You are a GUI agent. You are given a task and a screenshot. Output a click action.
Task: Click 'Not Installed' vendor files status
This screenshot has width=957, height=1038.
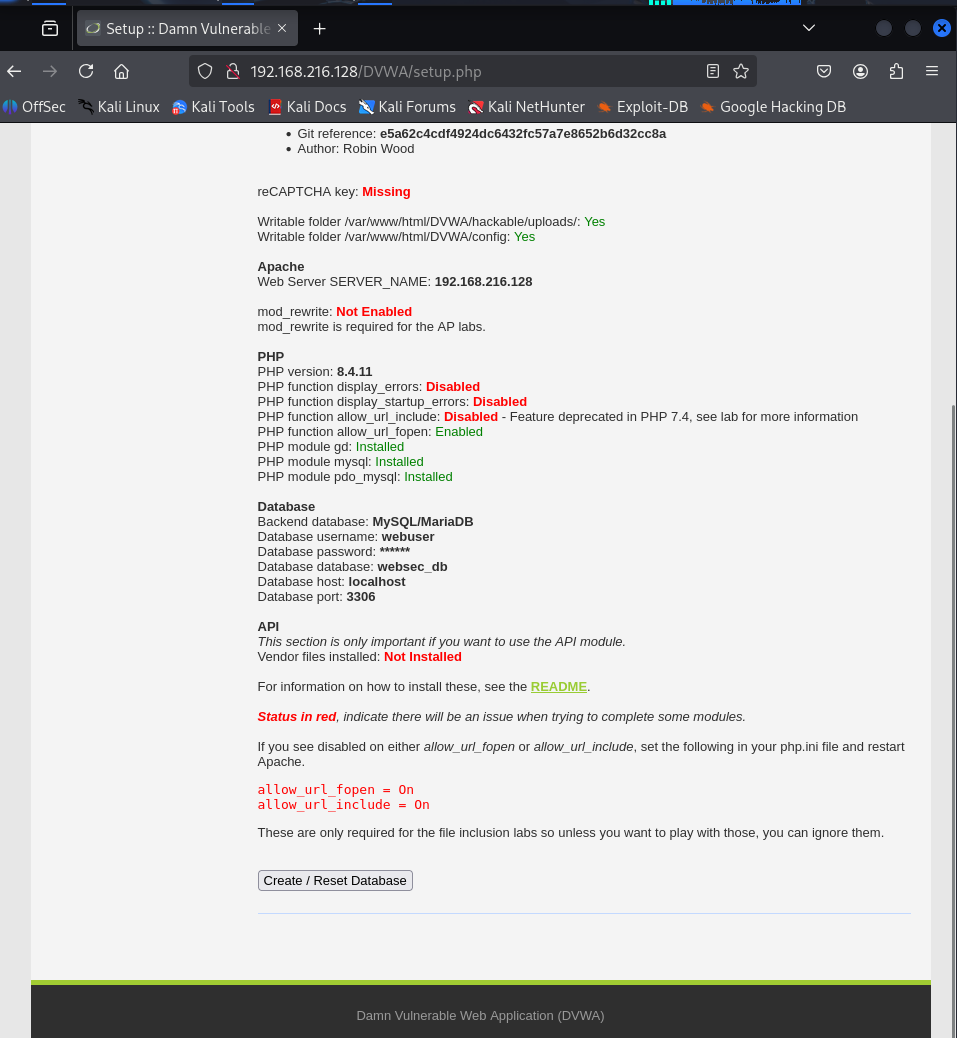coord(423,657)
